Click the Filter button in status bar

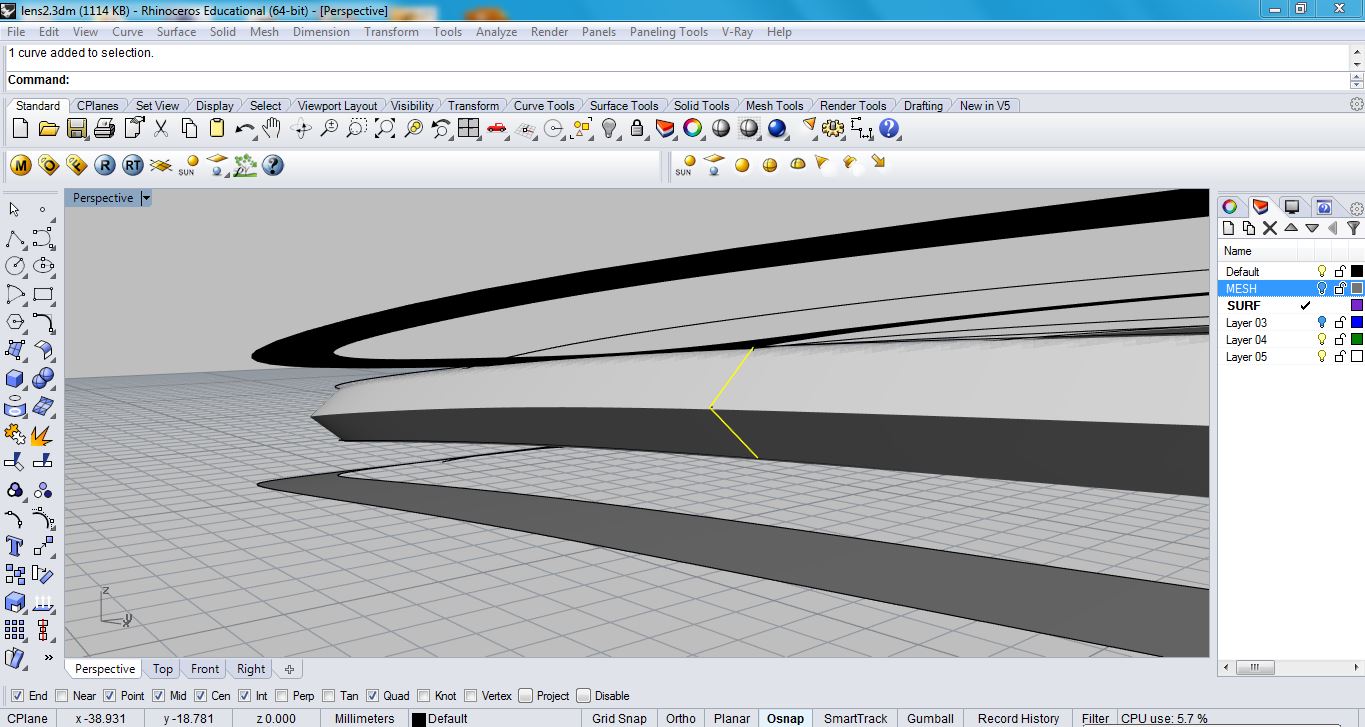point(1096,718)
